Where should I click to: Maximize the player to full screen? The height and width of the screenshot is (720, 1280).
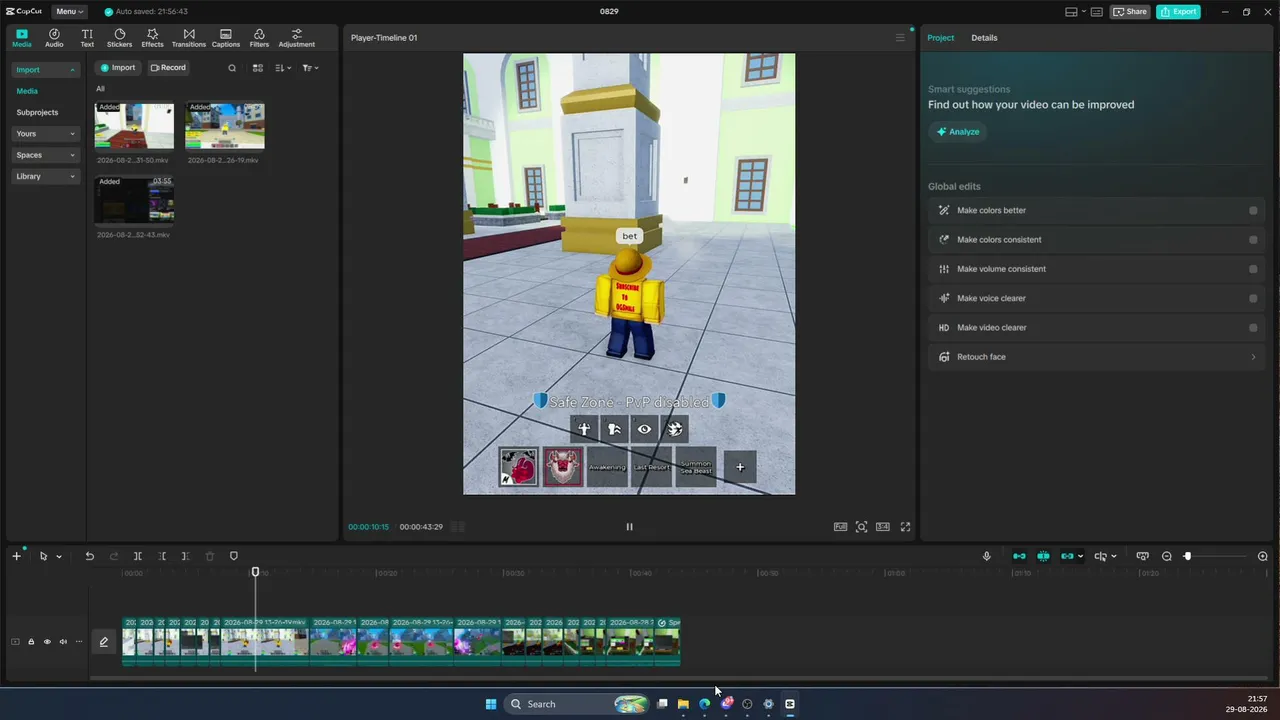905,527
